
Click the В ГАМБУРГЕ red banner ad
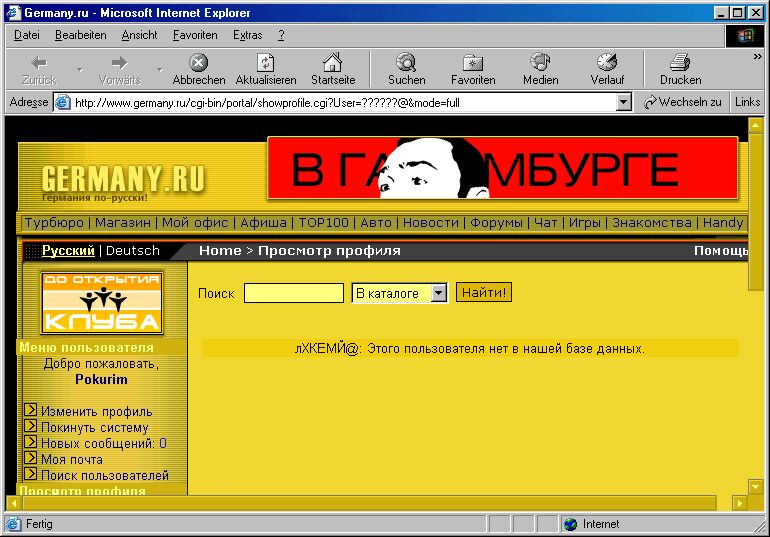[x=502, y=168]
